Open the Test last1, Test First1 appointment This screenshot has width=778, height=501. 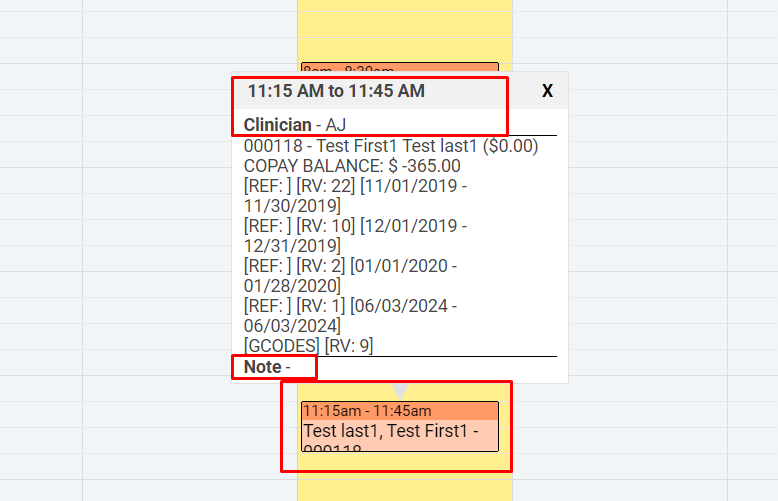pos(399,427)
